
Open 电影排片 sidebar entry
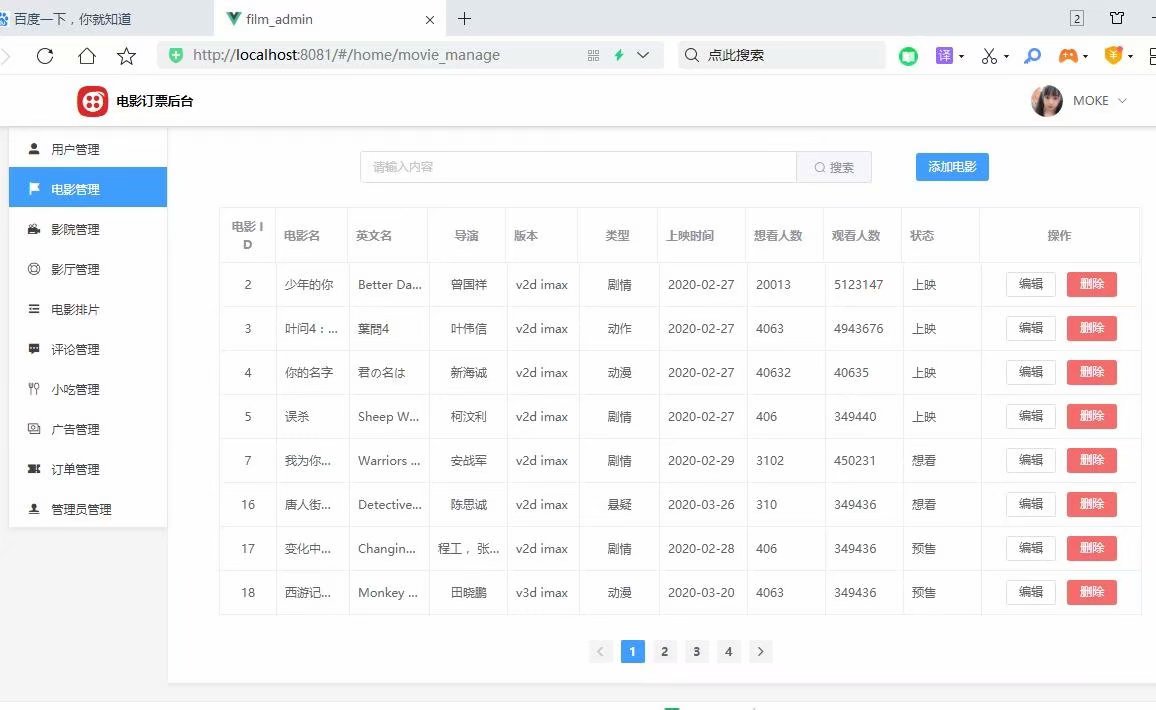tap(88, 309)
